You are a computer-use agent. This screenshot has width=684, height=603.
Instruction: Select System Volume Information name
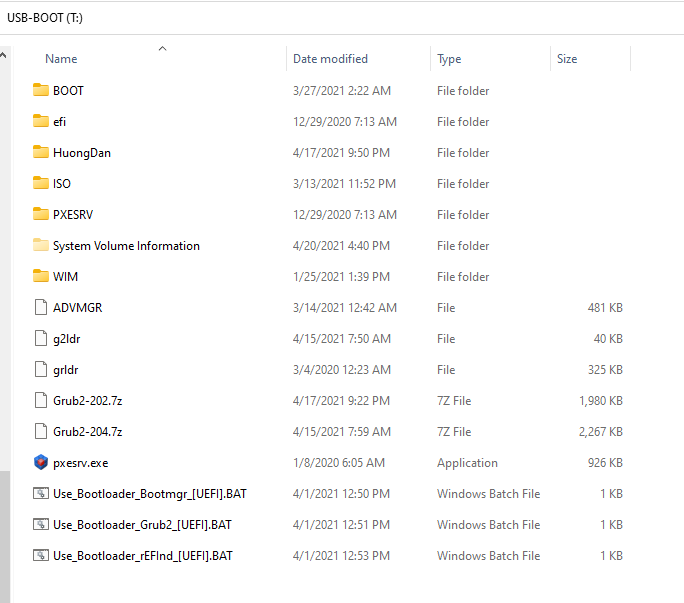(126, 246)
